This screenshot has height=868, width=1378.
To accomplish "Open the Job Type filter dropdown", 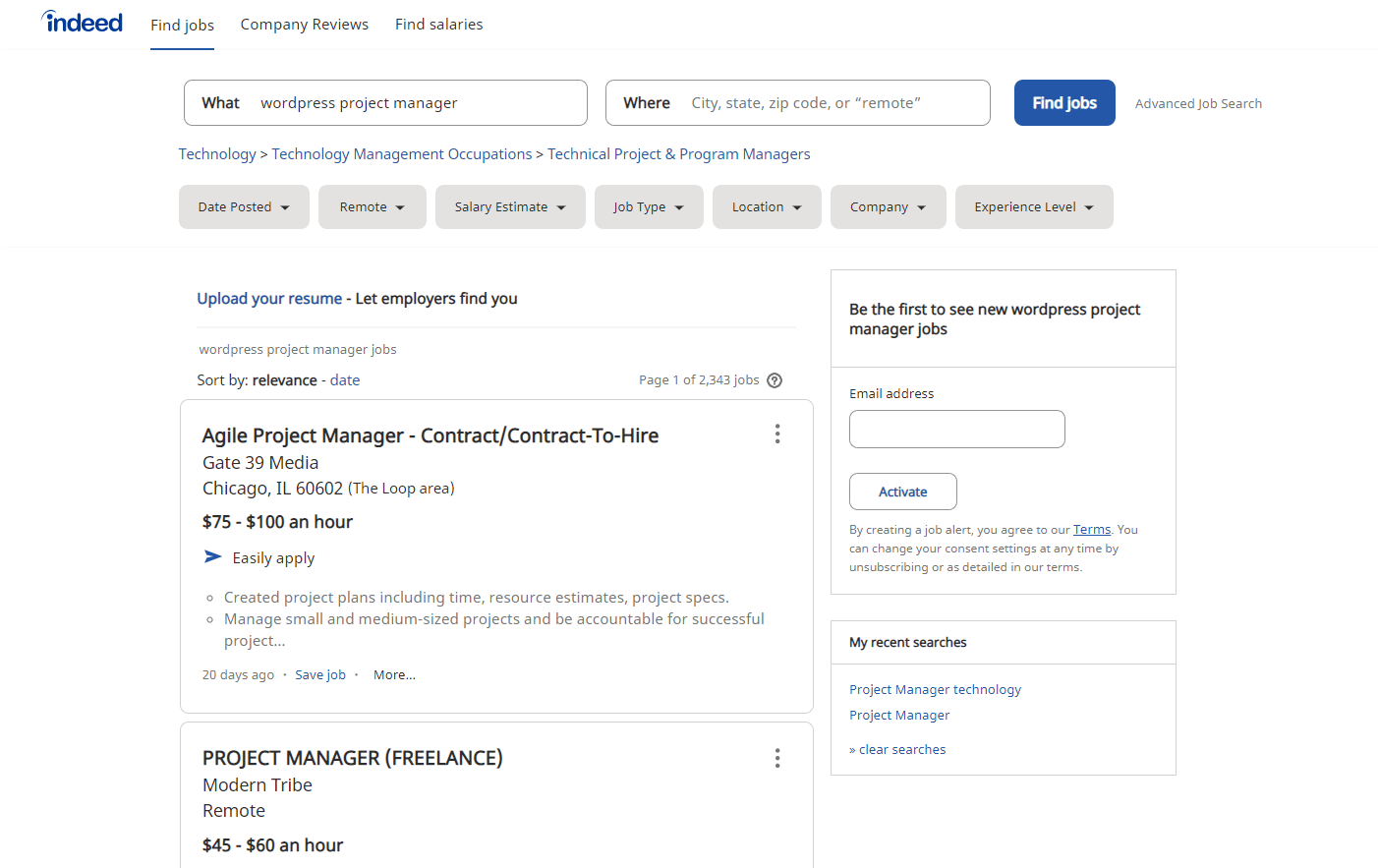I will click(x=649, y=207).
